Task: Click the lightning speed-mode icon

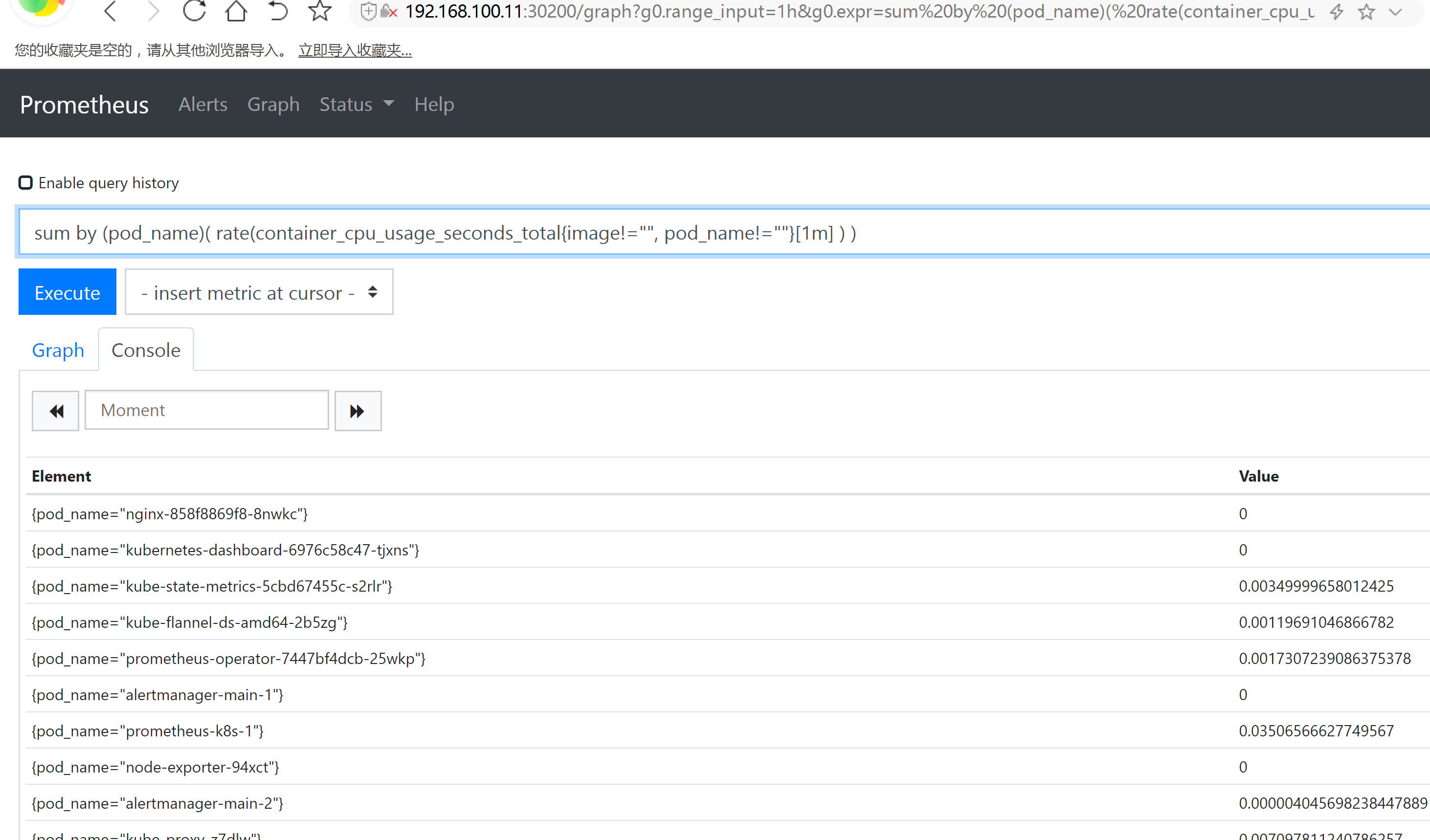Action: pyautogui.click(x=1337, y=11)
